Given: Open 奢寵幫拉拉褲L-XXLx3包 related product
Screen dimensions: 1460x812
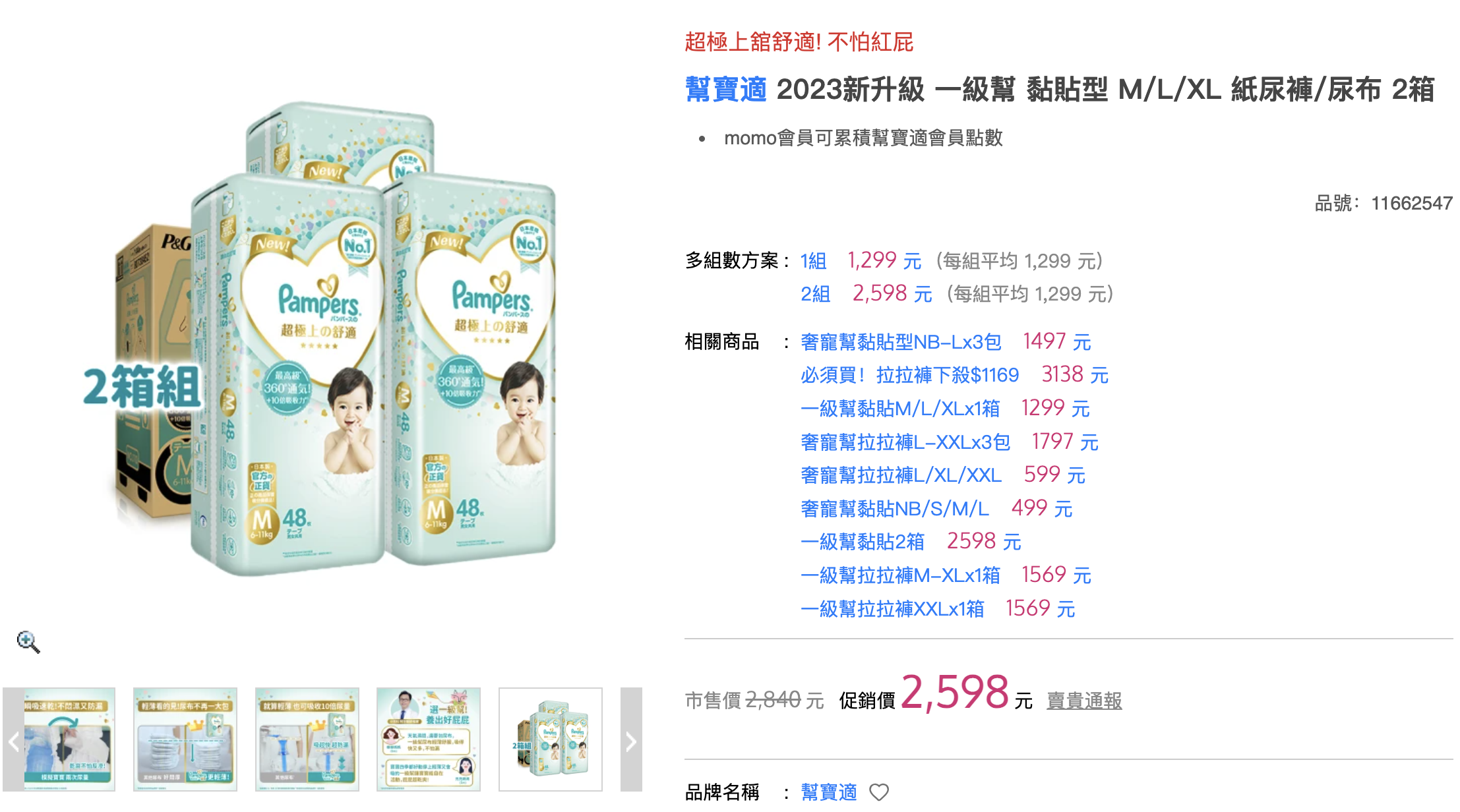Looking at the screenshot, I should (905, 442).
